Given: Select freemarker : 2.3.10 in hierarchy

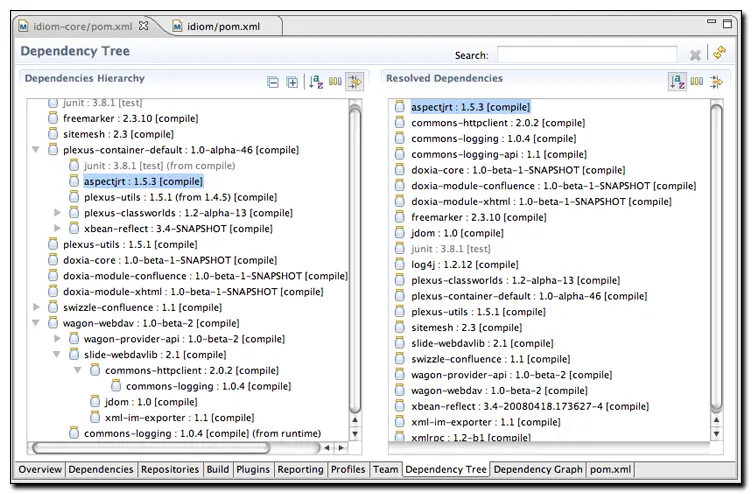Looking at the screenshot, I should tap(130, 118).
